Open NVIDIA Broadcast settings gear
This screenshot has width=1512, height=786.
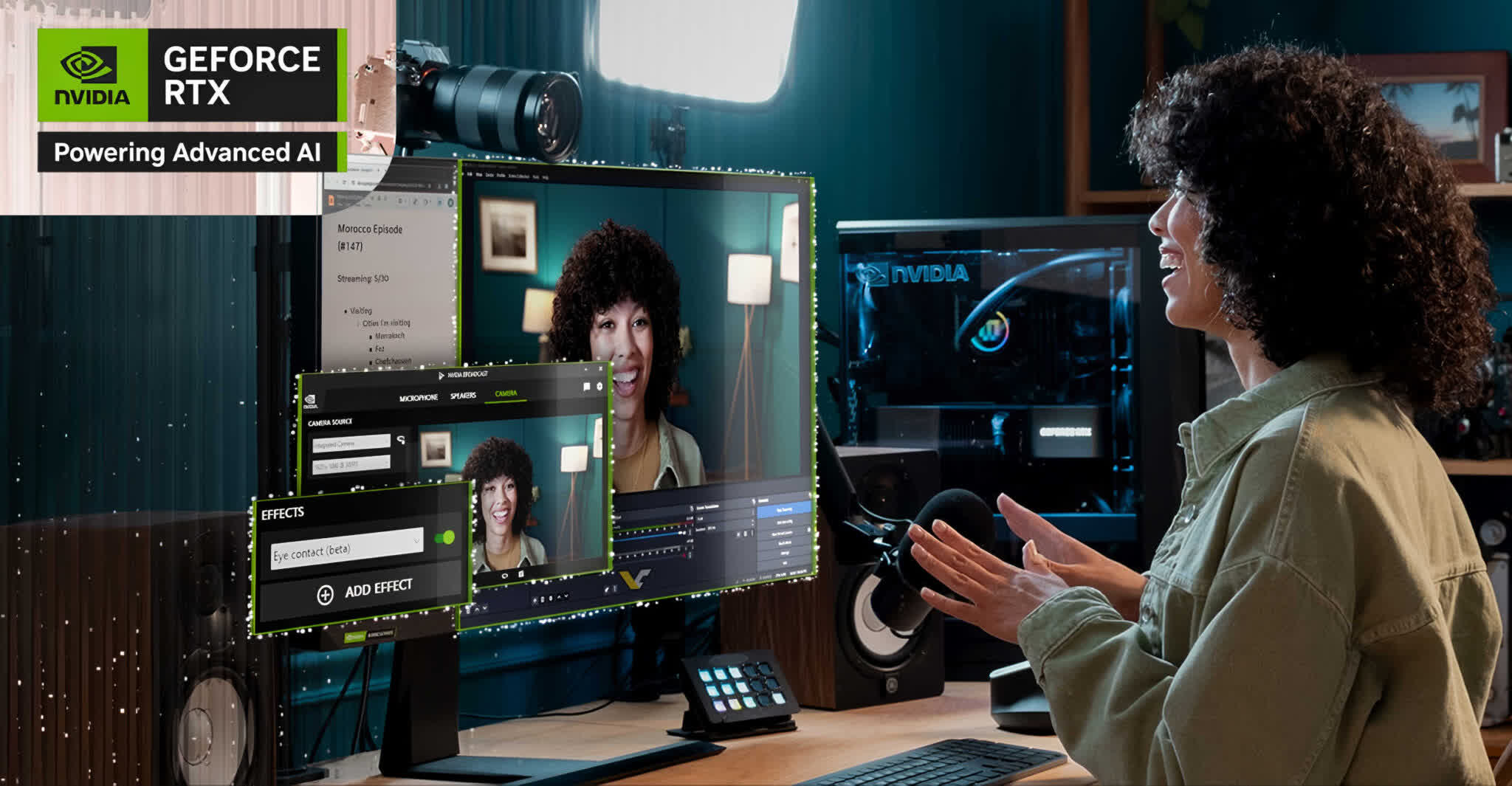[599, 386]
